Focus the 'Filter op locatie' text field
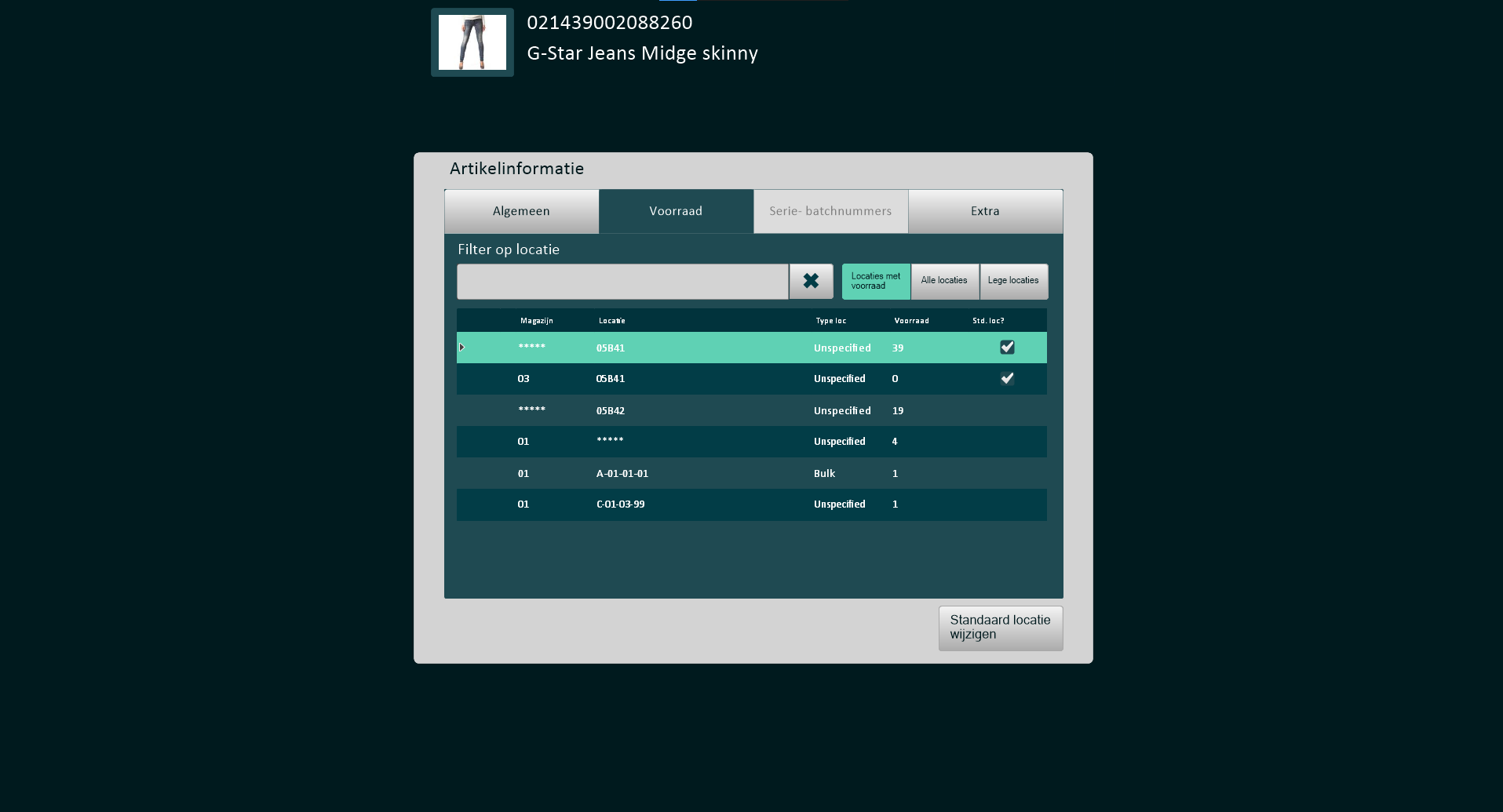 click(622, 282)
